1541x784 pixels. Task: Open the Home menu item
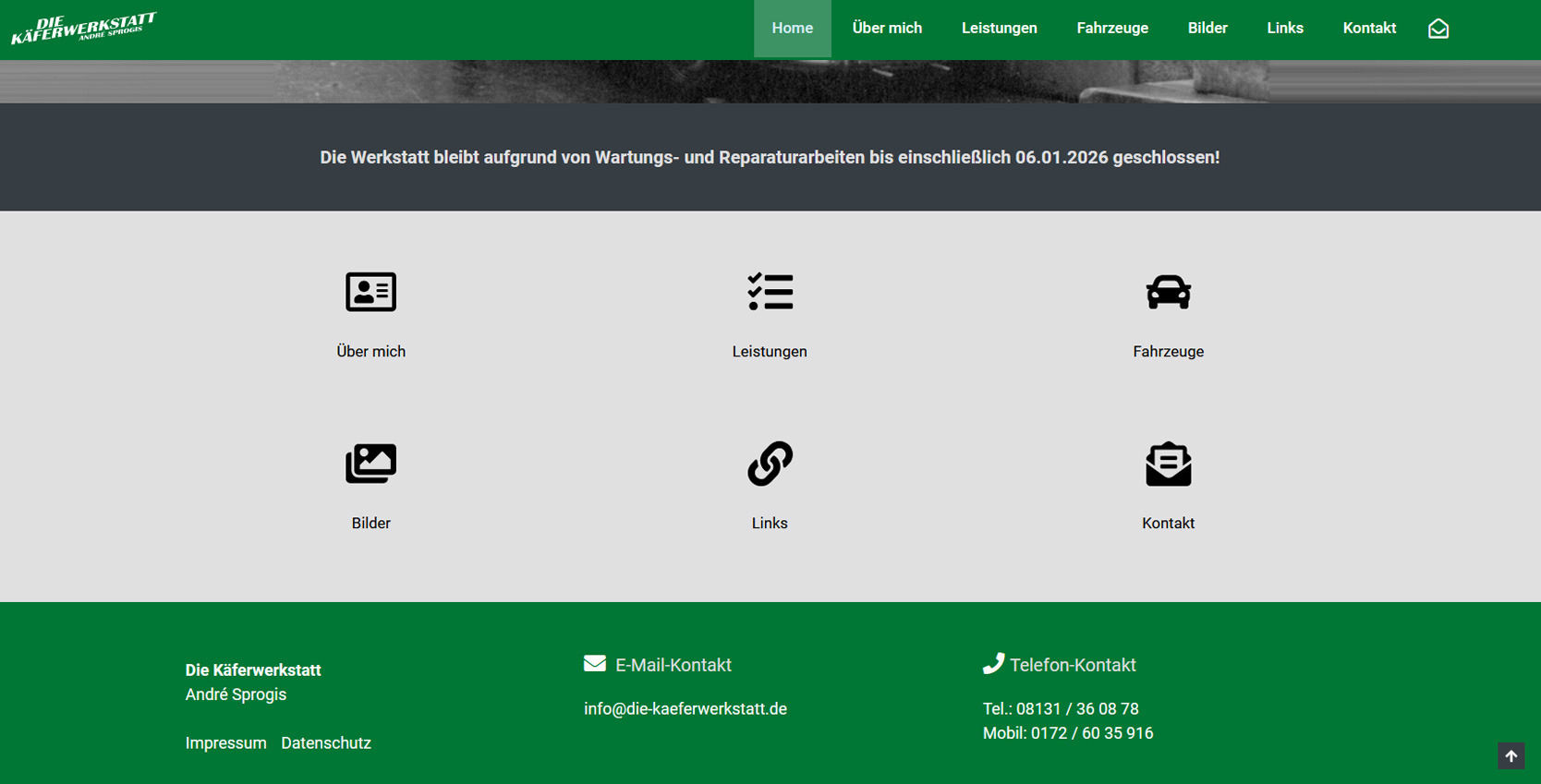tap(792, 29)
